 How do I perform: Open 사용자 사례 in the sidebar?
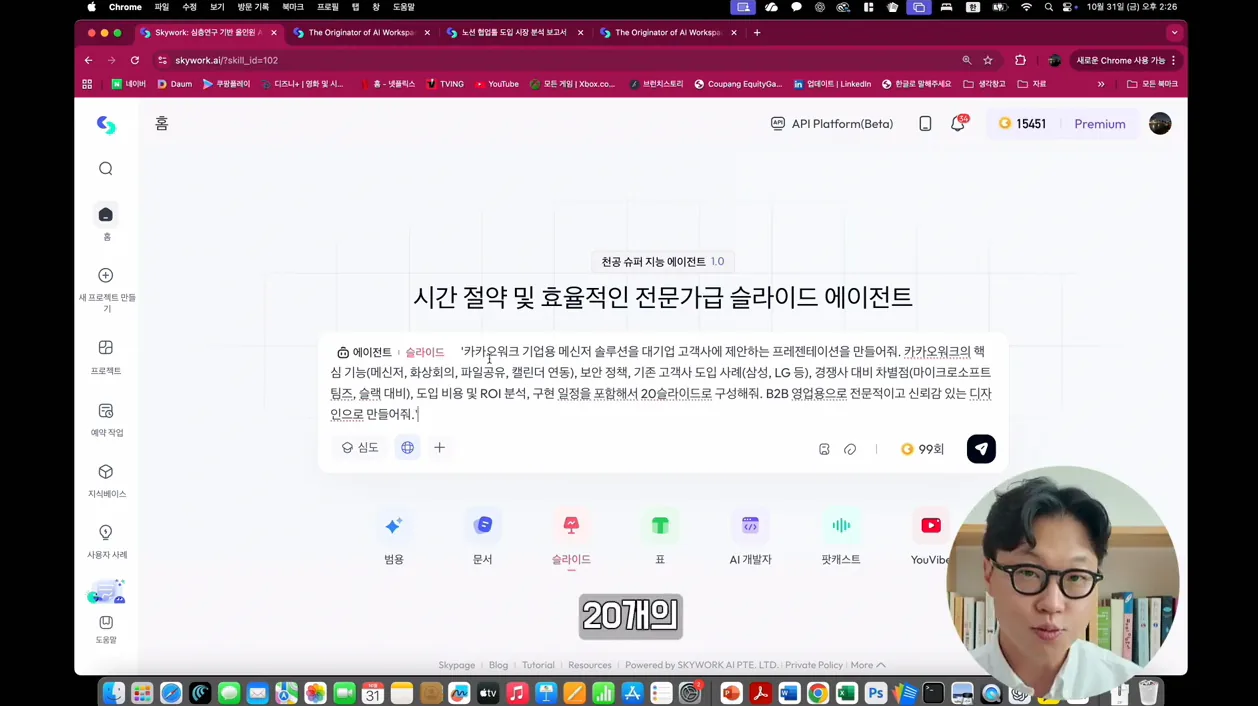(x=106, y=542)
